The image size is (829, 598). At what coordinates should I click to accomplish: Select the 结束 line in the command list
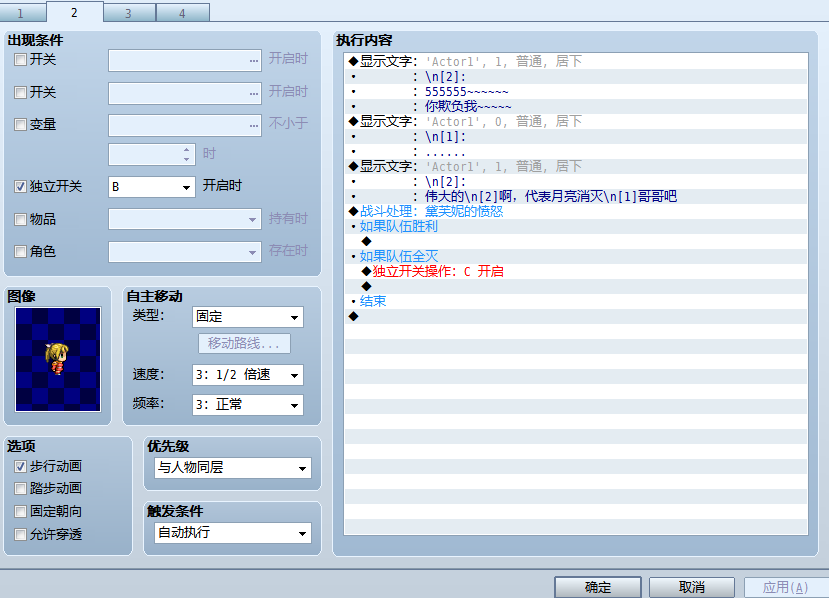[x=576, y=301]
